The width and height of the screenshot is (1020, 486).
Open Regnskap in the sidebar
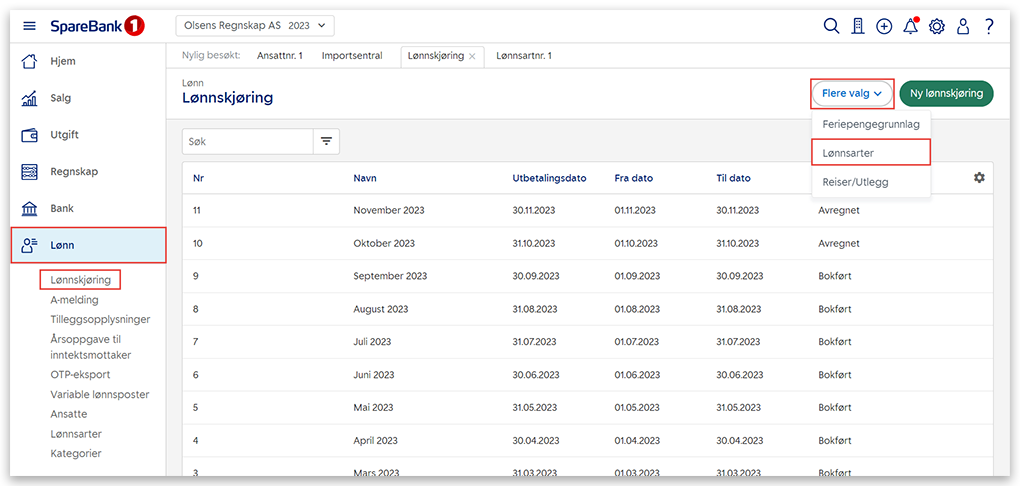pos(76,172)
